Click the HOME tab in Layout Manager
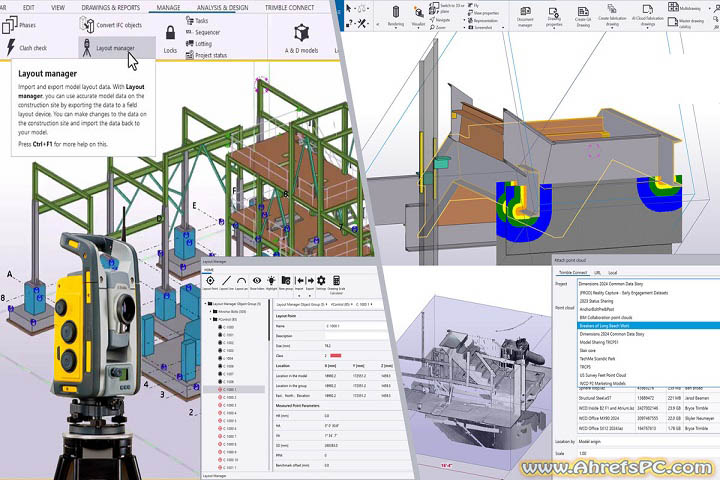 click(x=208, y=270)
